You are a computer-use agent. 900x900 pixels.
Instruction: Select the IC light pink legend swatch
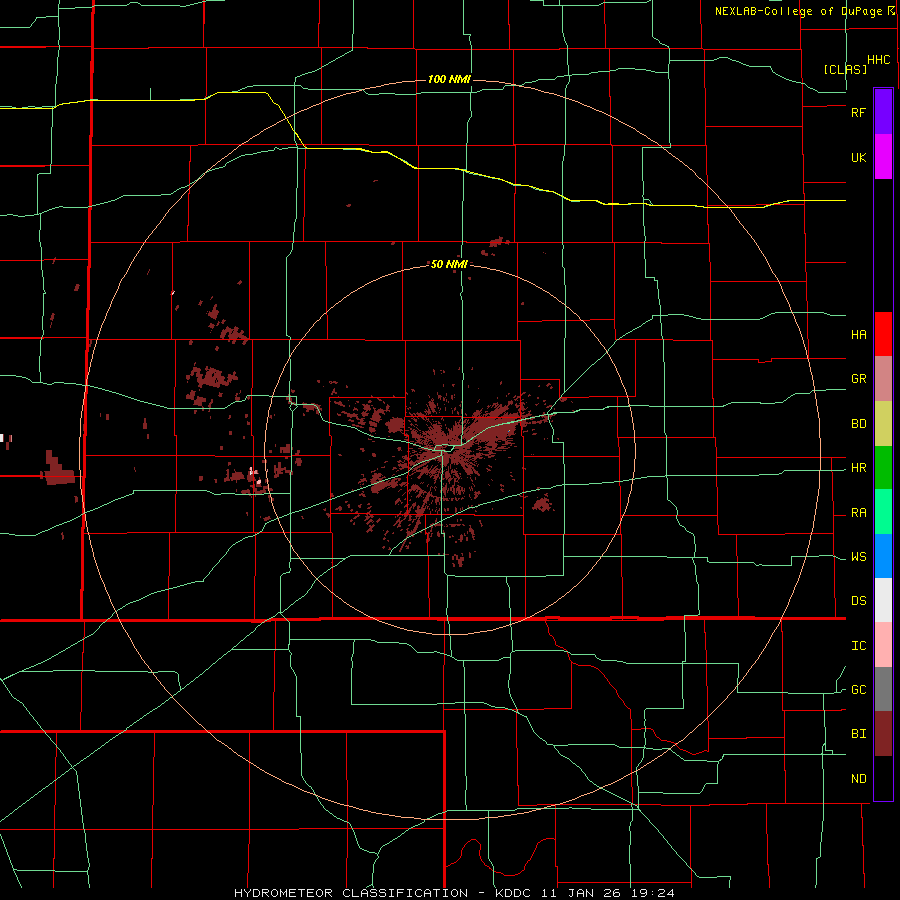[x=883, y=645]
